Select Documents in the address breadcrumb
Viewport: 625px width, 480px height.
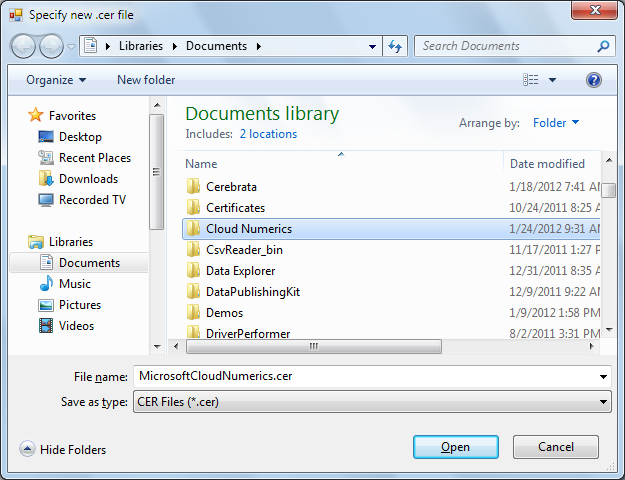pyautogui.click(x=216, y=46)
